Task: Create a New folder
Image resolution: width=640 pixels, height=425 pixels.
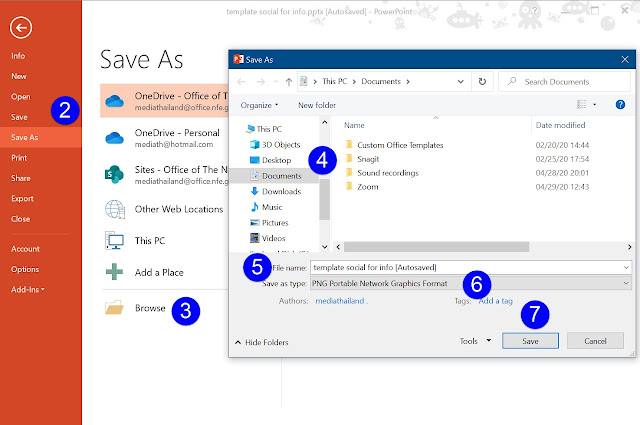Action: tap(317, 105)
